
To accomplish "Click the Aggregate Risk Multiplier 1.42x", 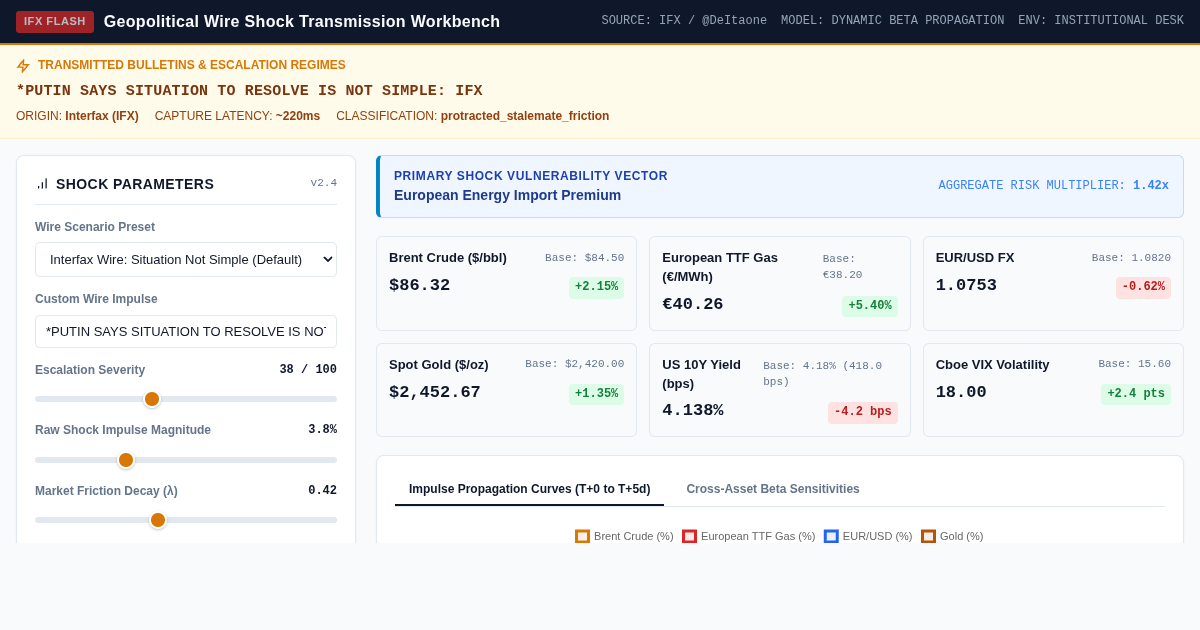I will (1150, 186).
